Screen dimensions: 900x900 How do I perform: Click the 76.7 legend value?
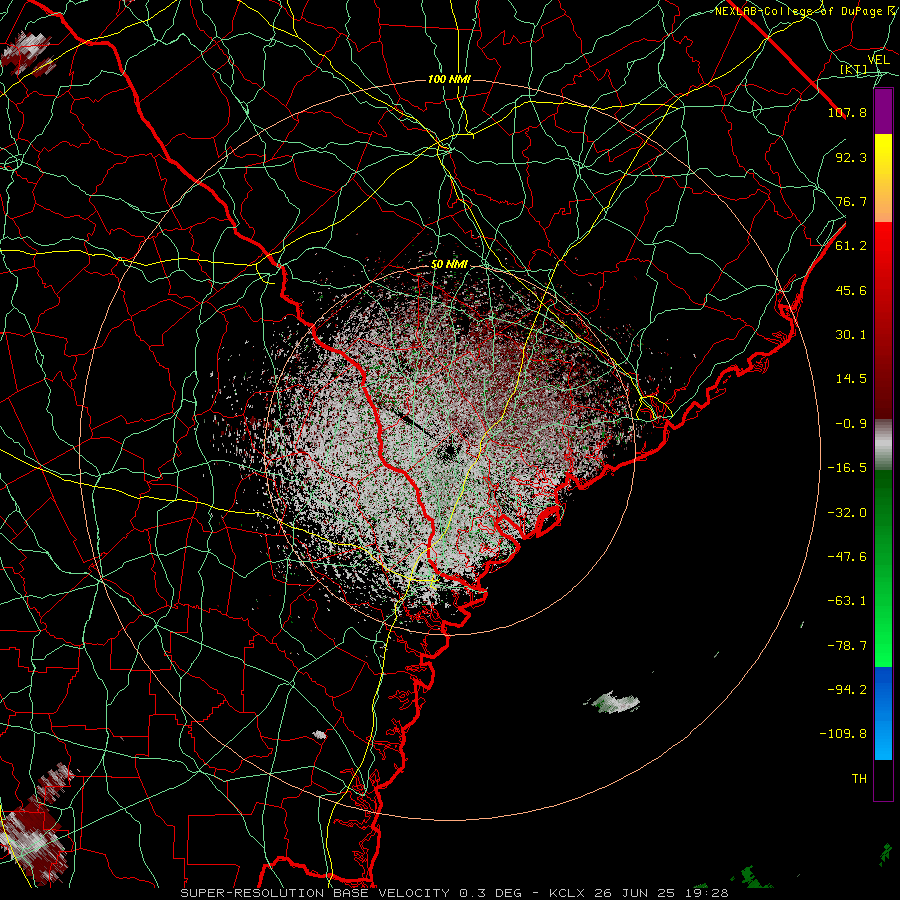pyautogui.click(x=851, y=201)
